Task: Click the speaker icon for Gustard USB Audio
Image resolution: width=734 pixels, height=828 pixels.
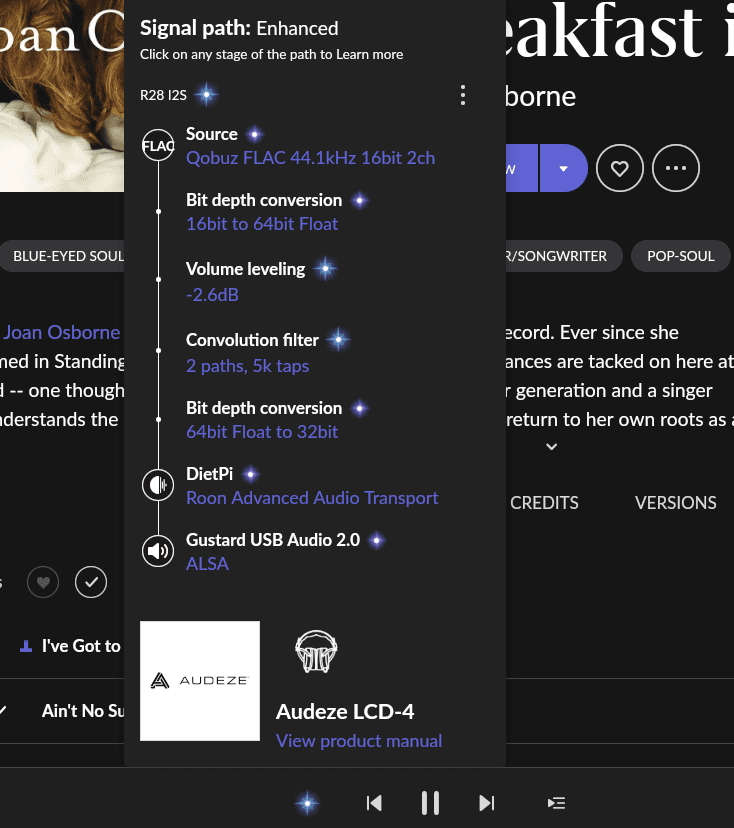Action: pos(158,551)
